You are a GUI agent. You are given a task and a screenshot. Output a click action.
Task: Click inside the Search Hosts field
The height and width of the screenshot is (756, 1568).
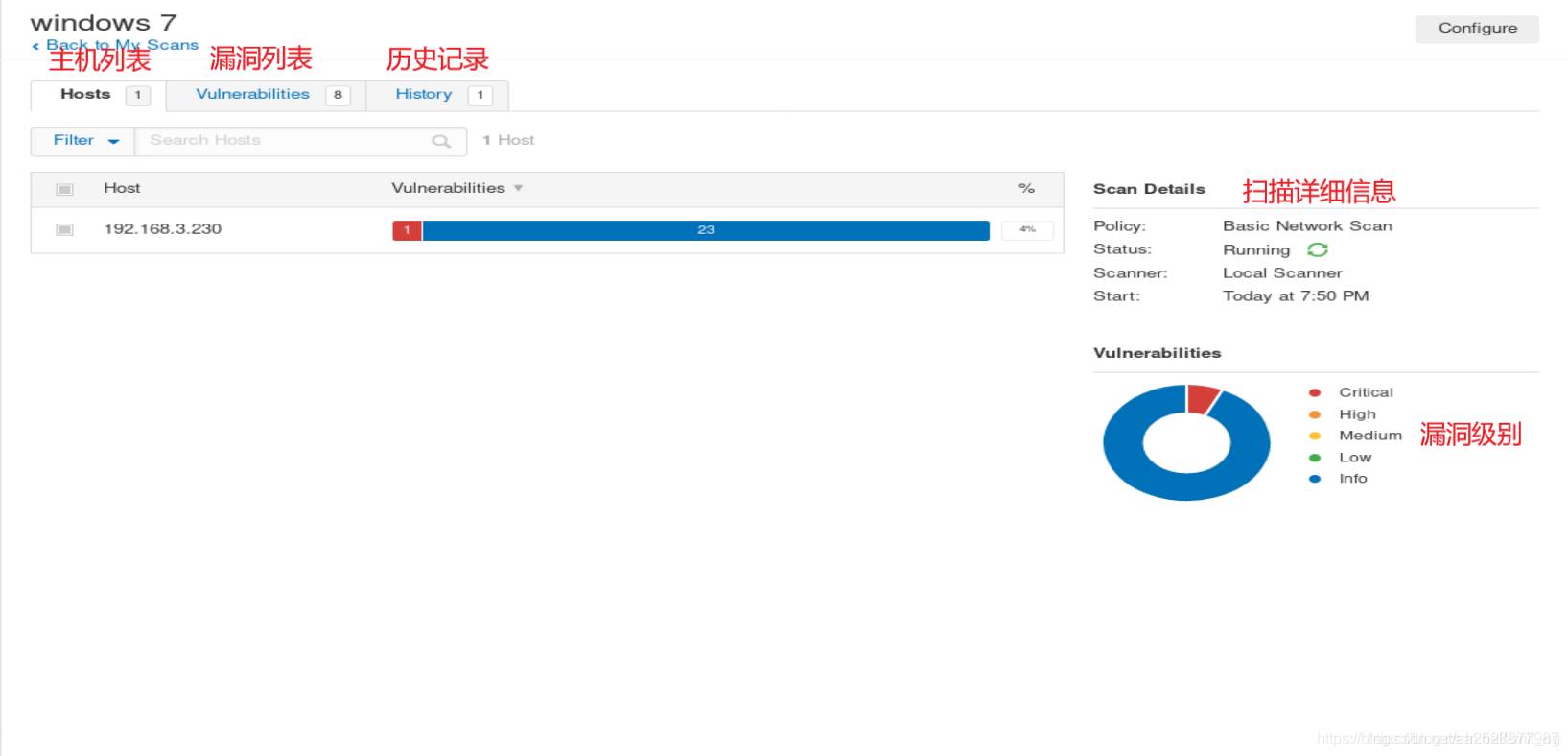[x=300, y=141]
